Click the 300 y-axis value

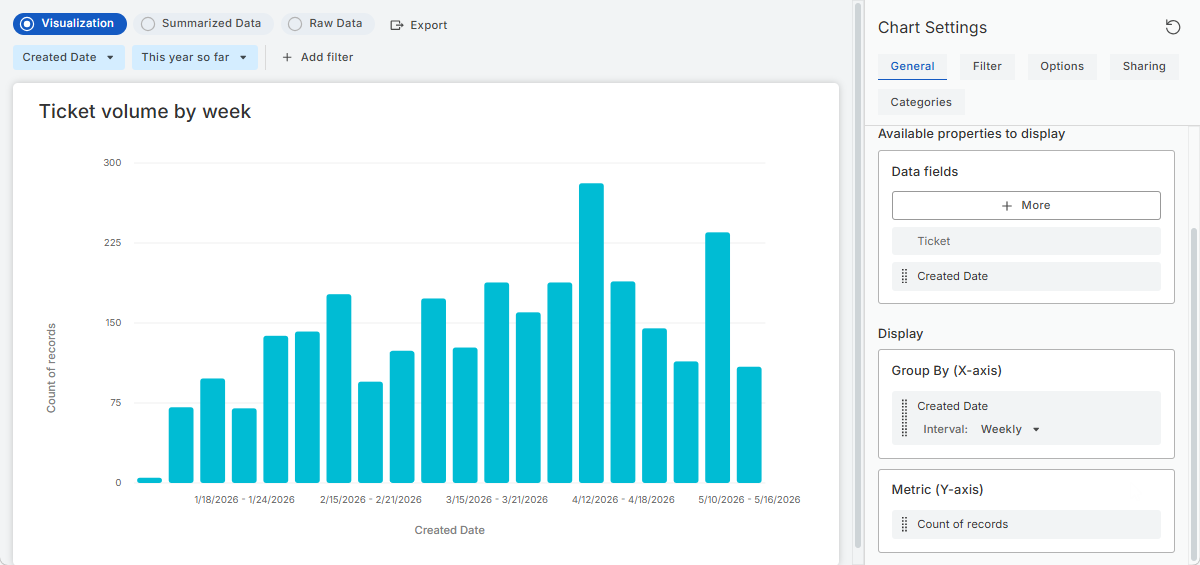[112, 162]
